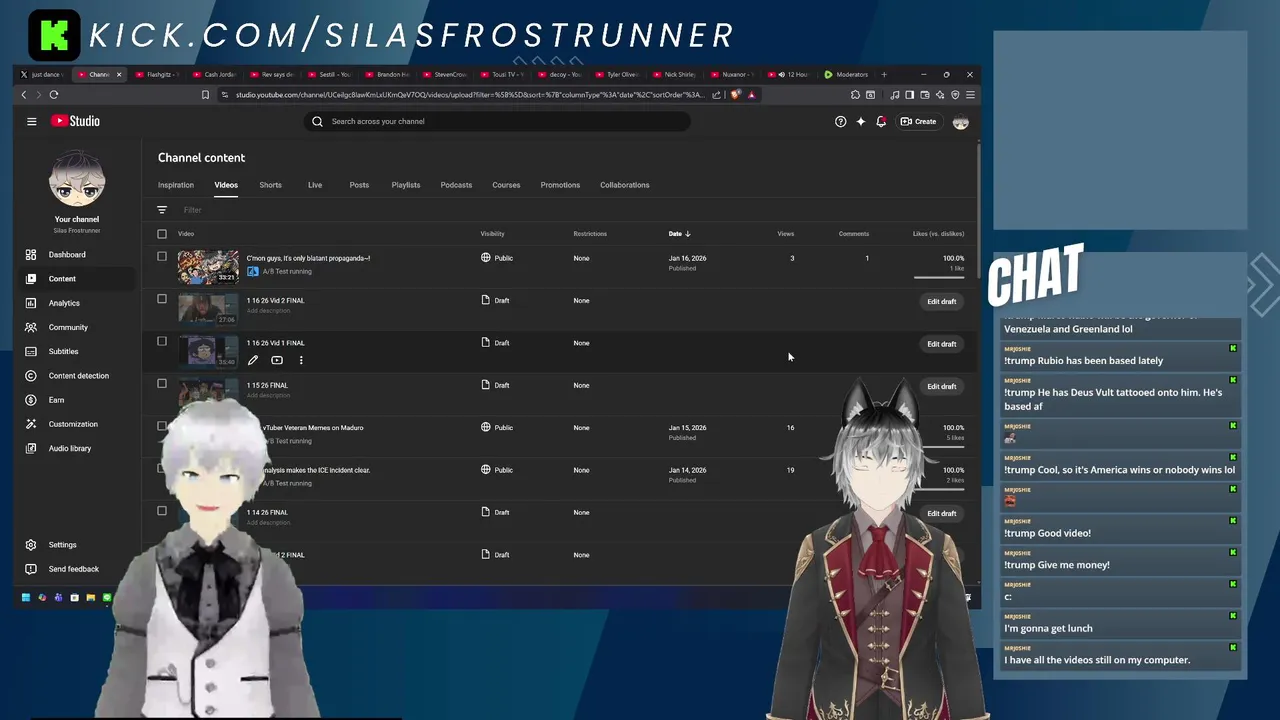Open the video titled "C'mon guys, it's only blatant propaganda"
Viewport: 1280px width, 720px height.
click(x=308, y=258)
